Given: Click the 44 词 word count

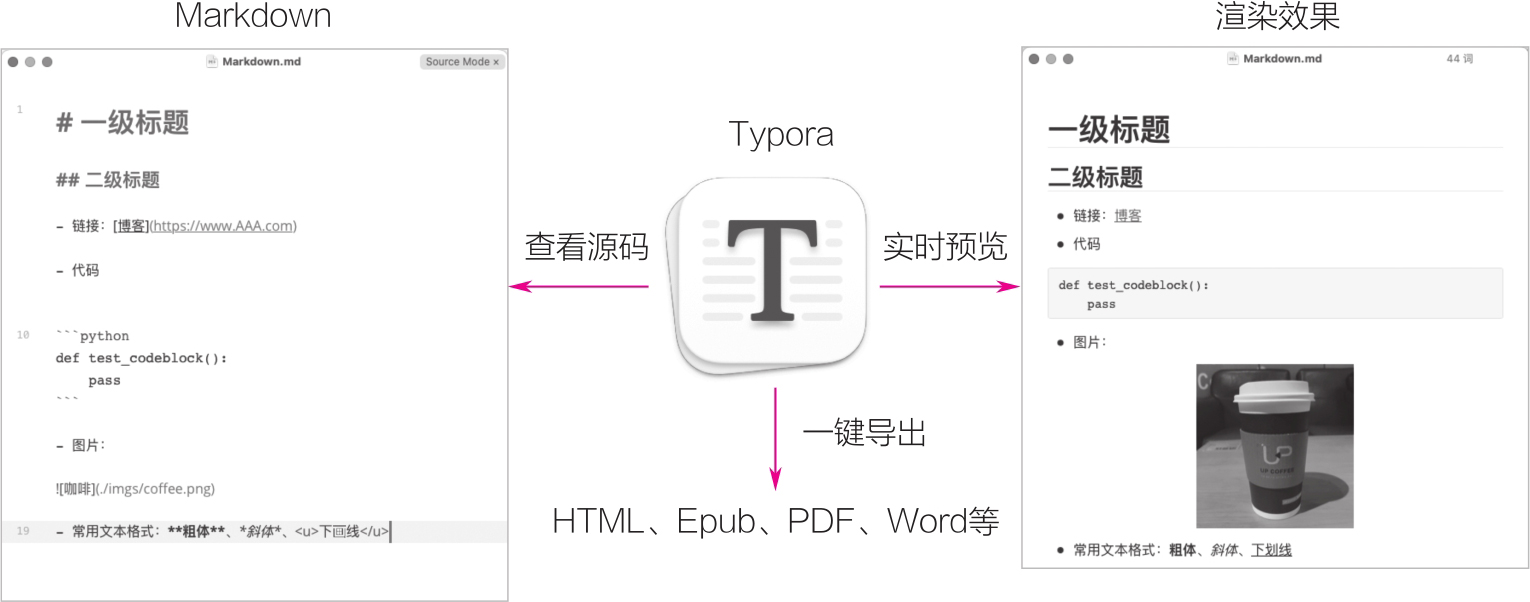Looking at the screenshot, I should point(1459,59).
